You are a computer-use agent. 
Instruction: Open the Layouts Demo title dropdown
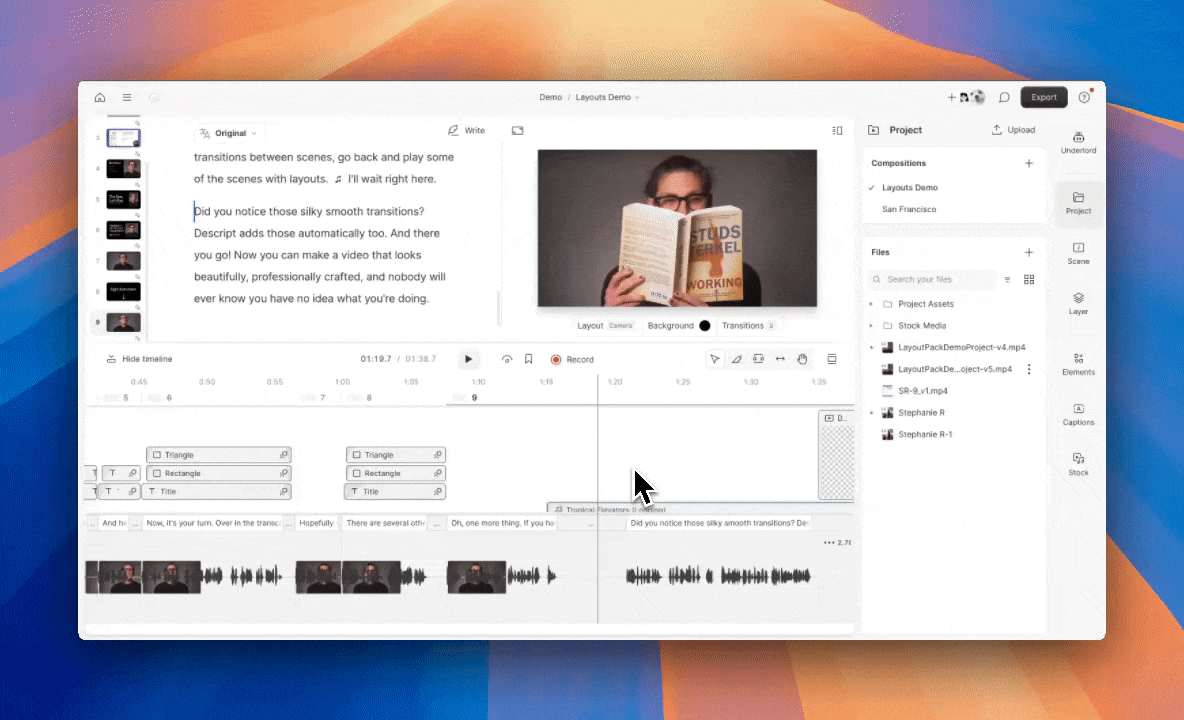(x=607, y=97)
